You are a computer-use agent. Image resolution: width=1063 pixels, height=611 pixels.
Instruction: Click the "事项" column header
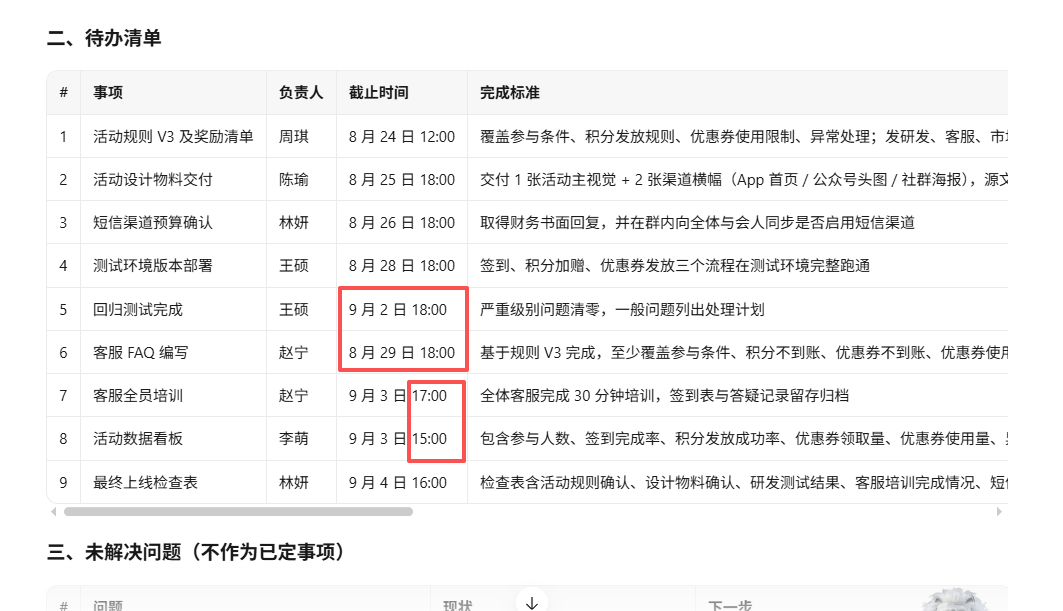pos(108,93)
